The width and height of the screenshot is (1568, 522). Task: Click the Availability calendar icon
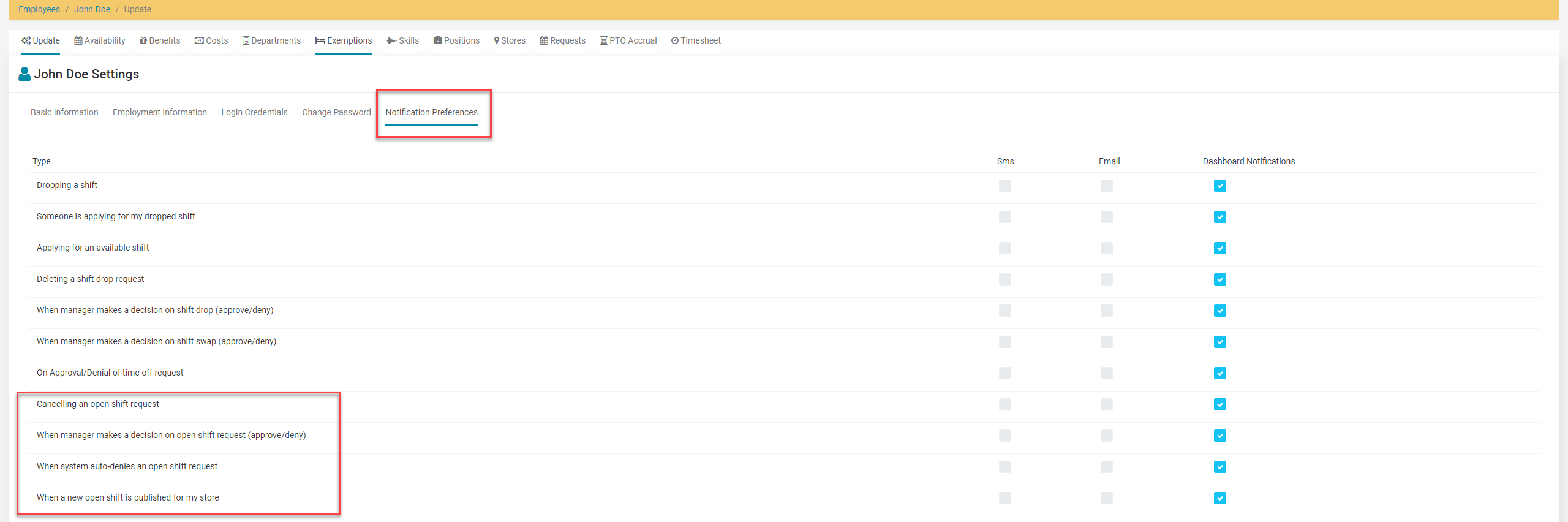(78, 40)
